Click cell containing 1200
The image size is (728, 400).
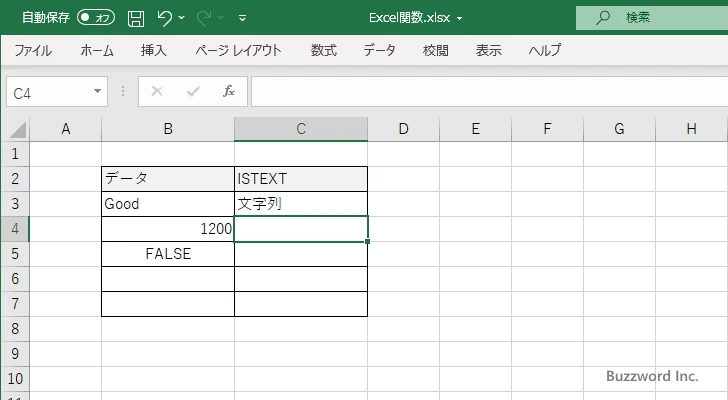click(x=168, y=229)
